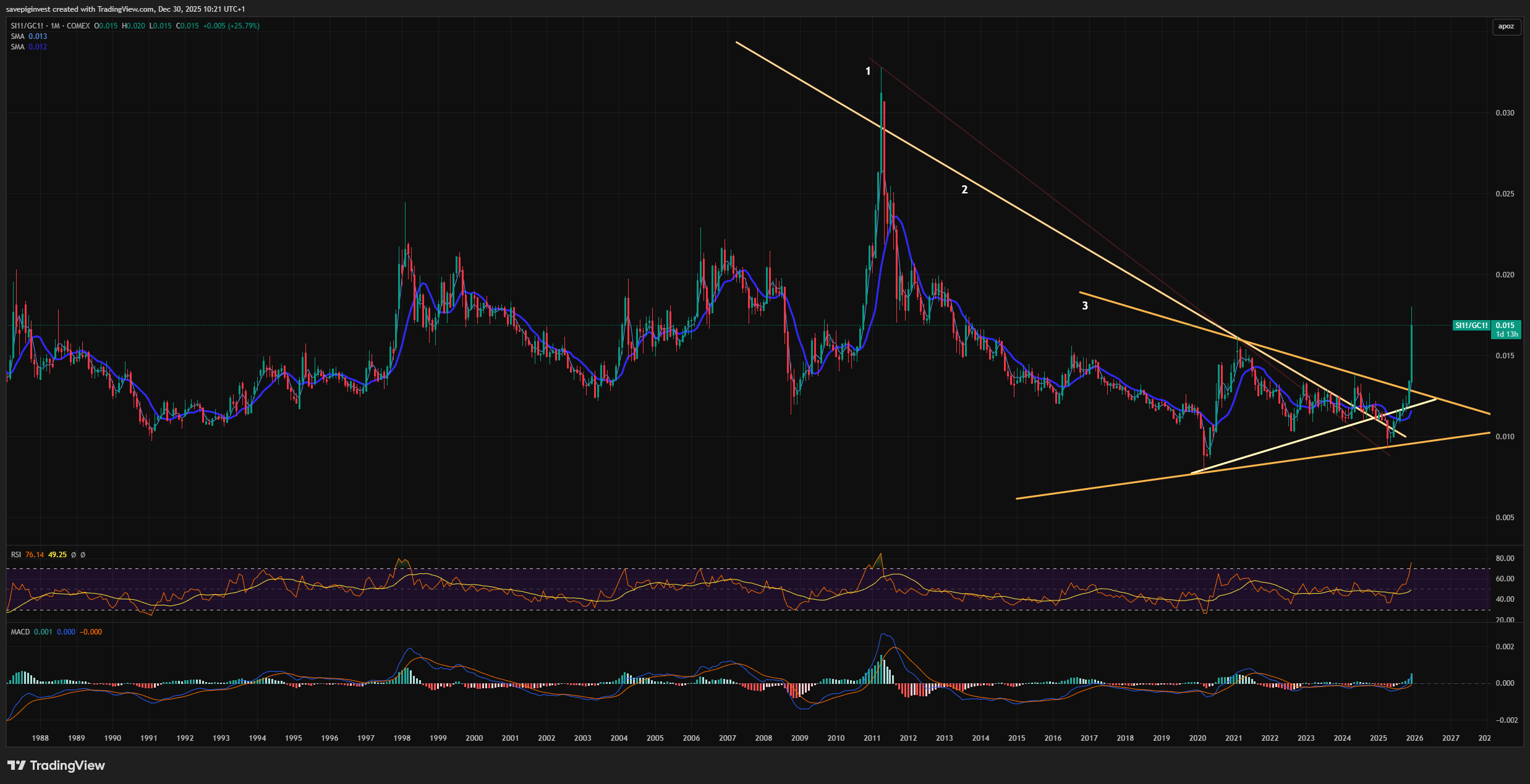1530x784 pixels.
Task: Click the wave label number 1
Action: (x=867, y=71)
